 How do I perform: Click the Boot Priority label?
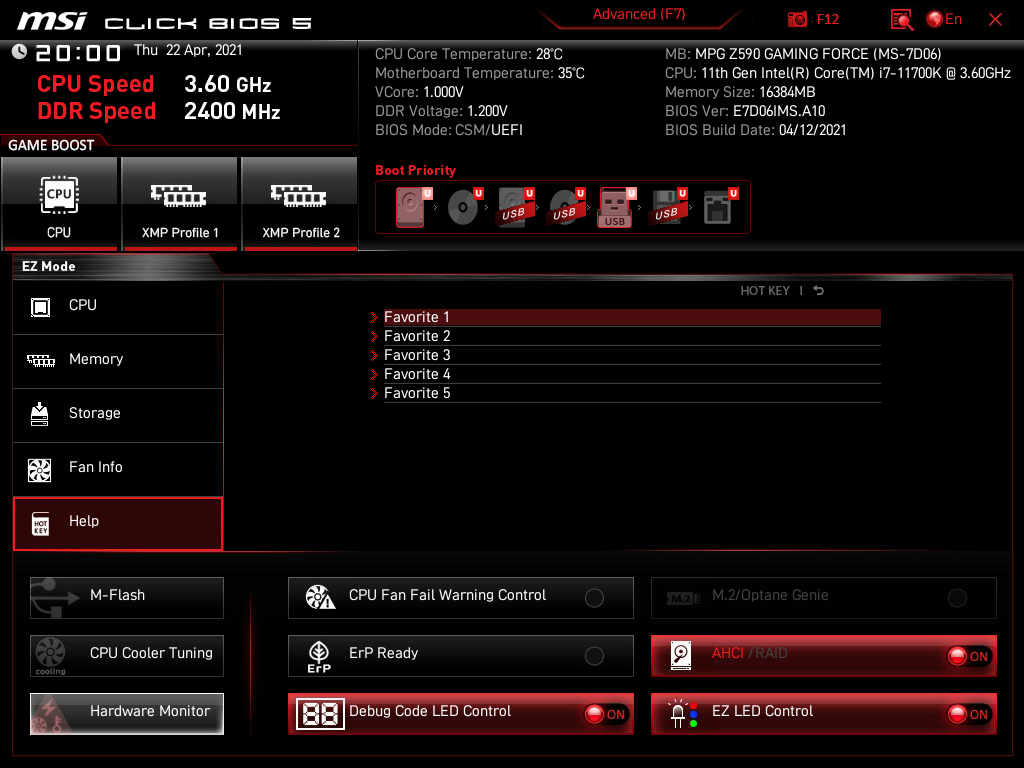(x=415, y=170)
